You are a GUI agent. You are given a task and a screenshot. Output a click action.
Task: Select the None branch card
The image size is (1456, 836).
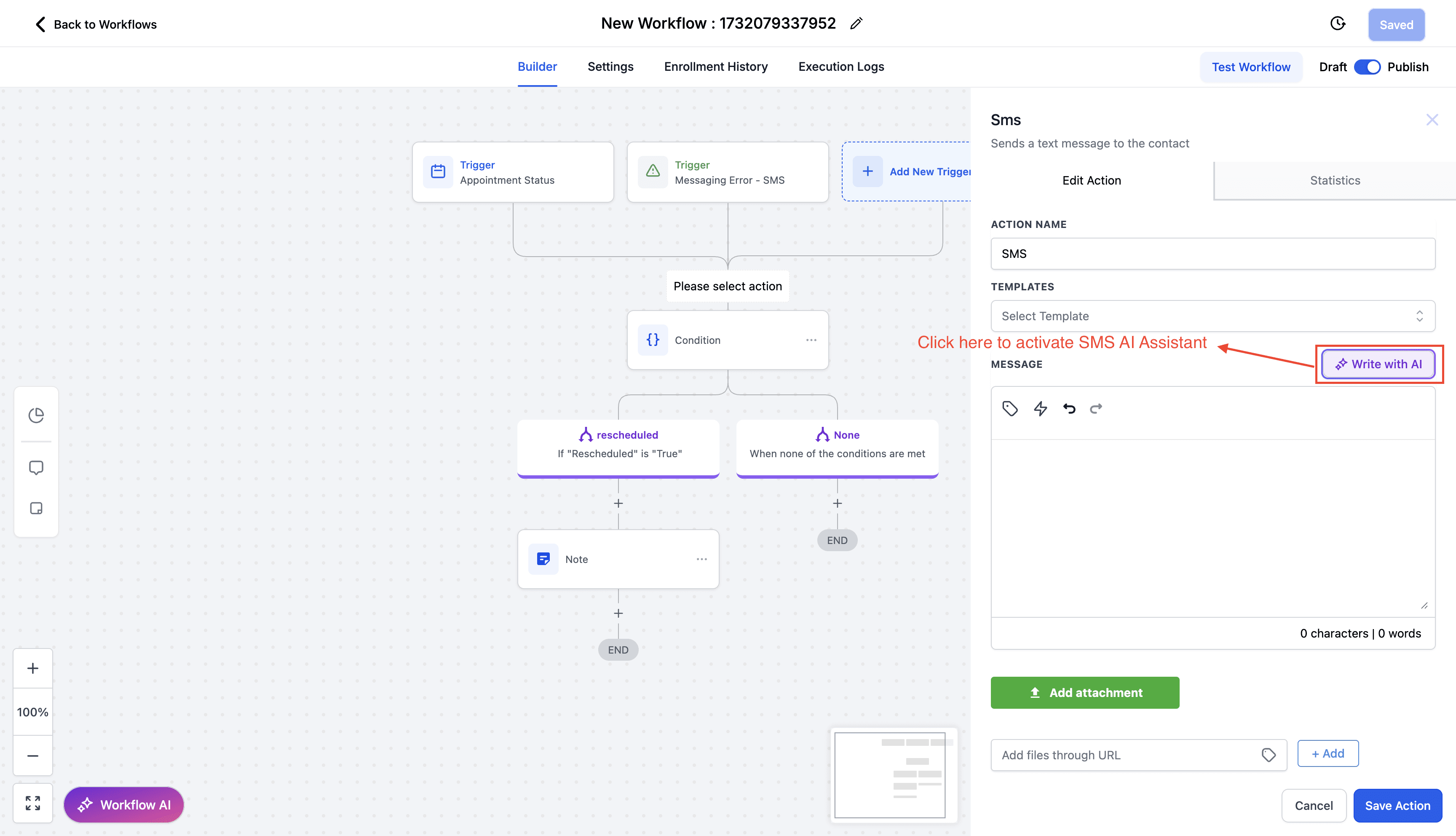[838, 448]
